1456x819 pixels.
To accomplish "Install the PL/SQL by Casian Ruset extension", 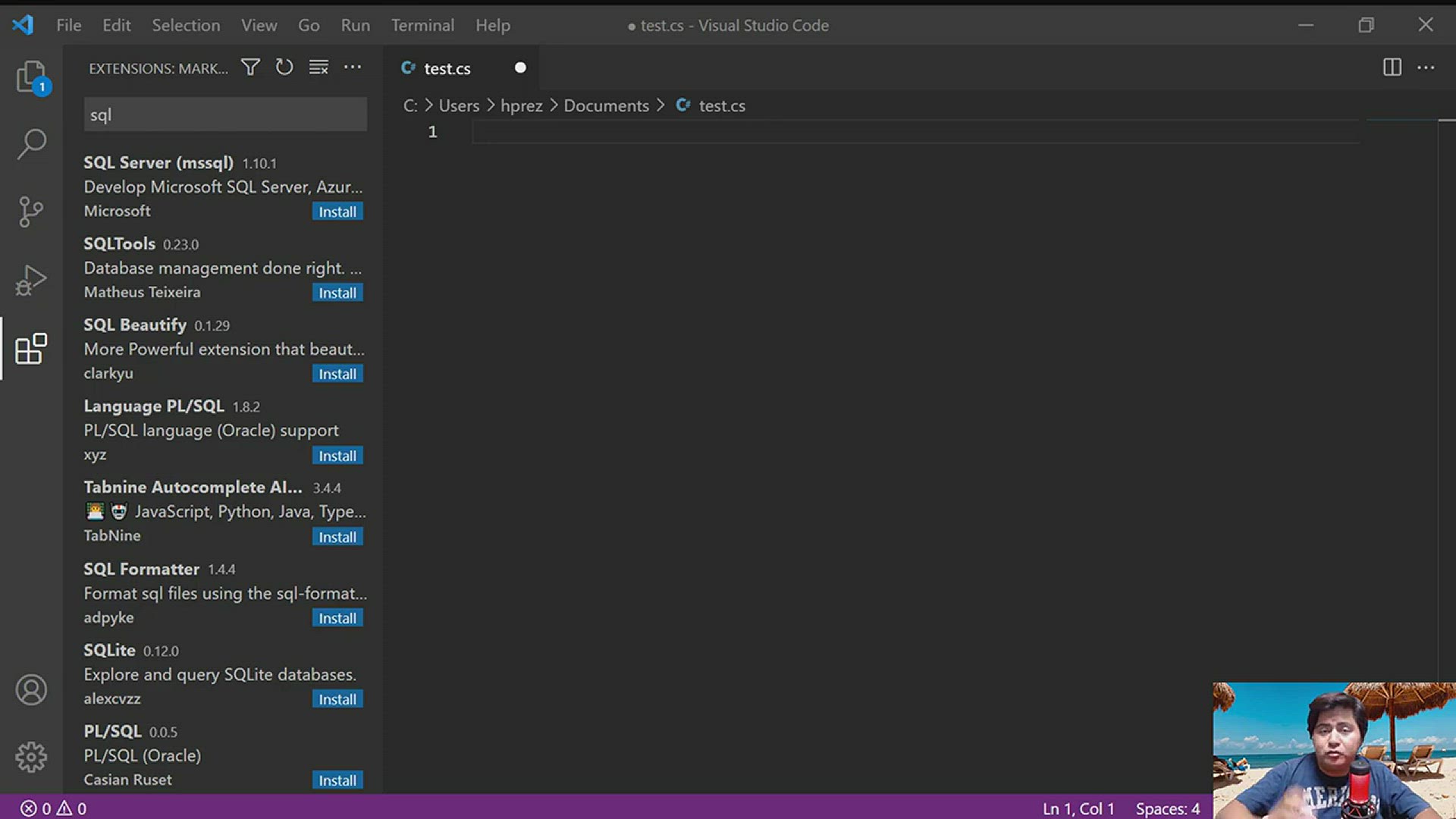I will point(337,780).
